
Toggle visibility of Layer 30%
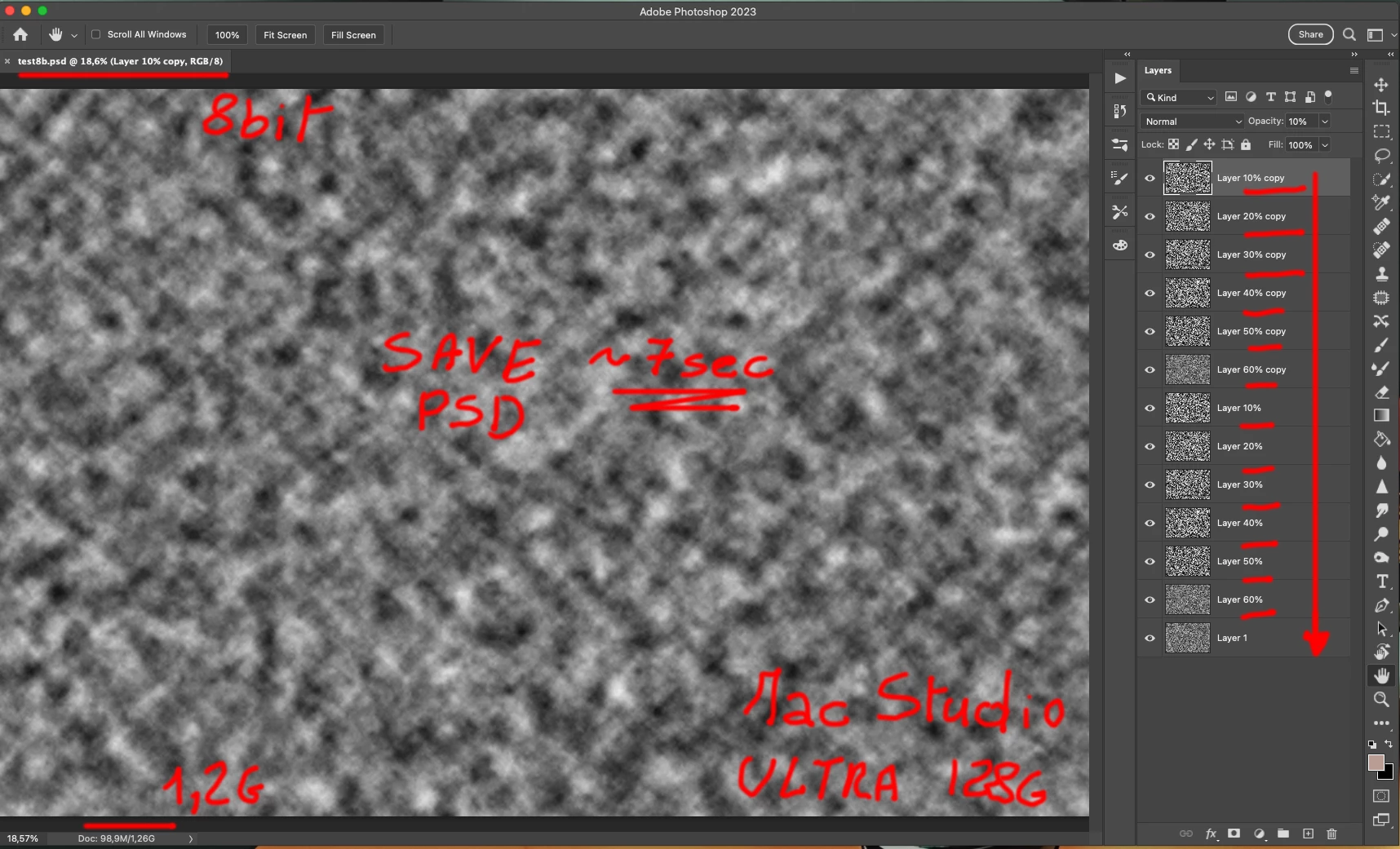(1150, 484)
